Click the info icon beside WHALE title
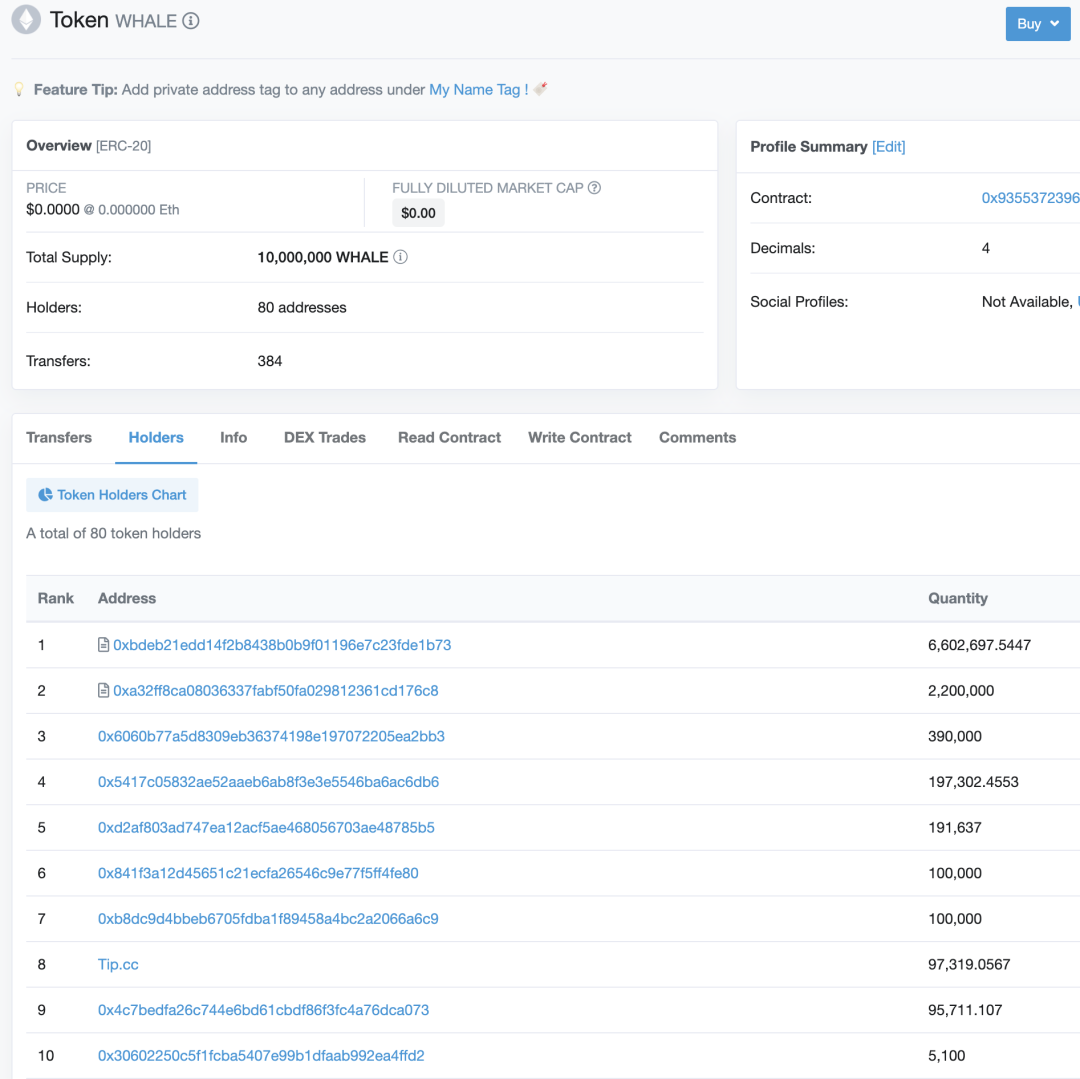 [191, 21]
